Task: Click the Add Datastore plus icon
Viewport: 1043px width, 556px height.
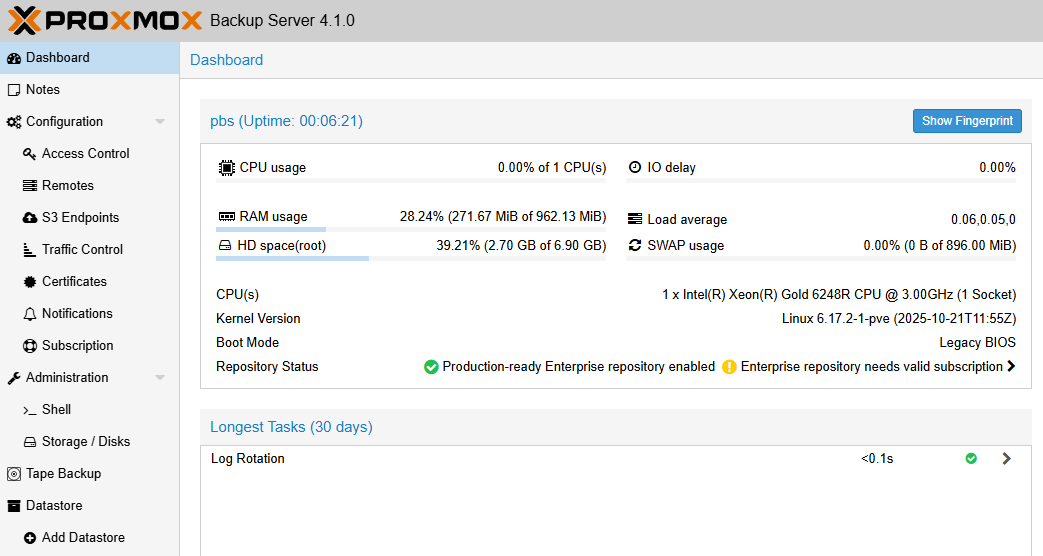Action: pyautogui.click(x=30, y=538)
